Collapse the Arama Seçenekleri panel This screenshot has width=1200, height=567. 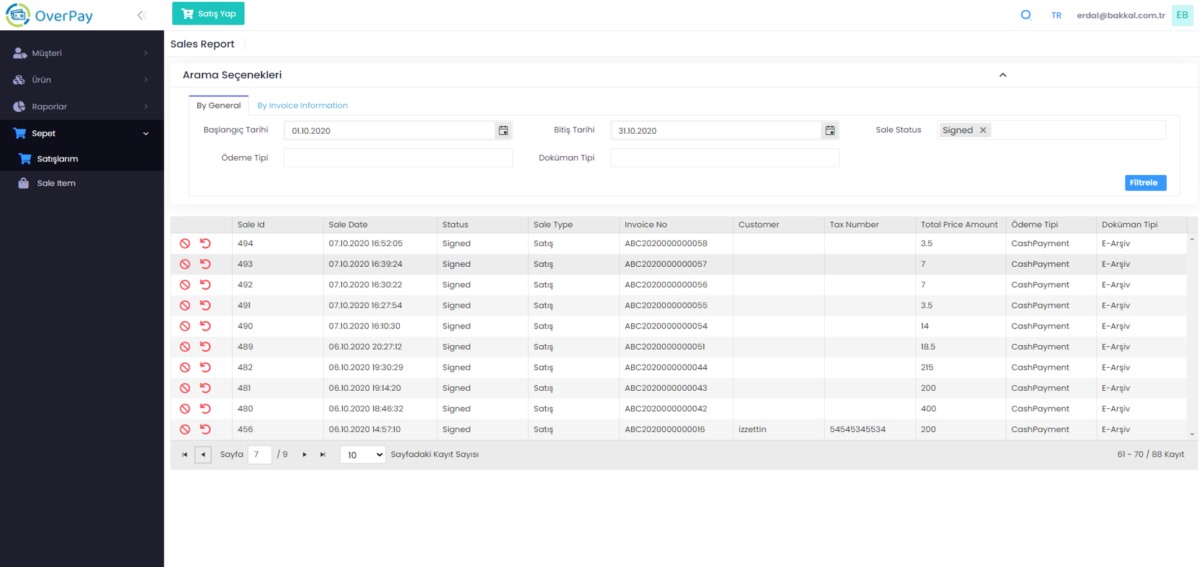point(1002,75)
